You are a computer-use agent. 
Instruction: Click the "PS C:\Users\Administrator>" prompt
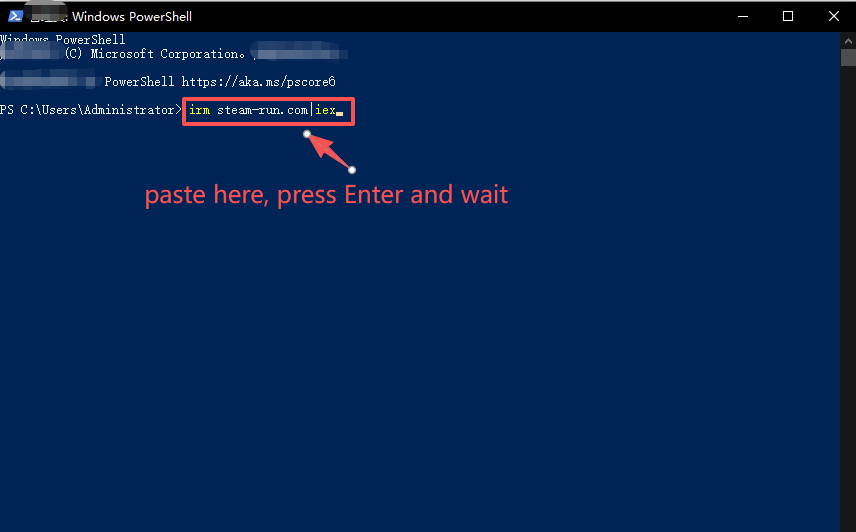(x=91, y=110)
